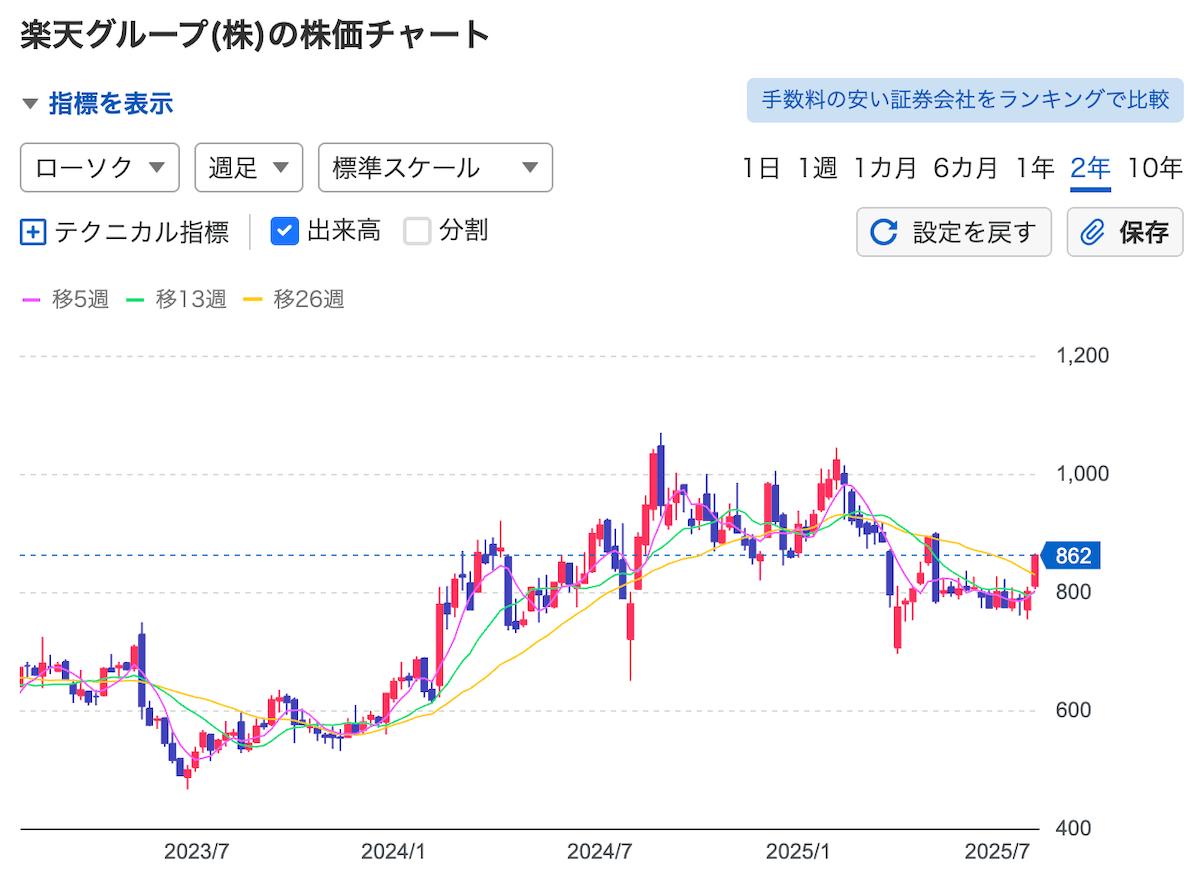Click the 800 price axis label

1074,592
